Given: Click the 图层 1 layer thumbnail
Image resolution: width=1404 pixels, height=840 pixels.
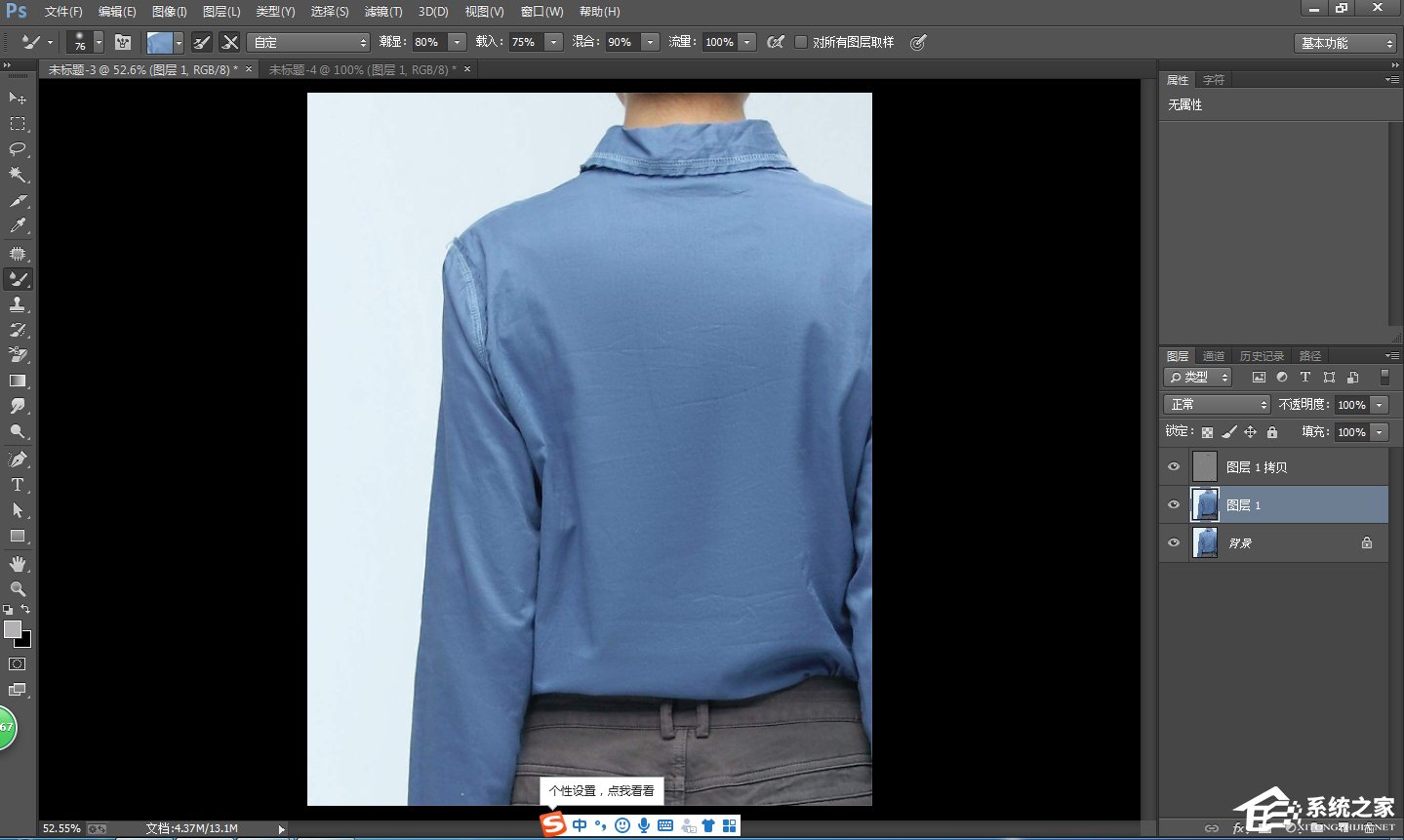Looking at the screenshot, I should pos(1204,504).
